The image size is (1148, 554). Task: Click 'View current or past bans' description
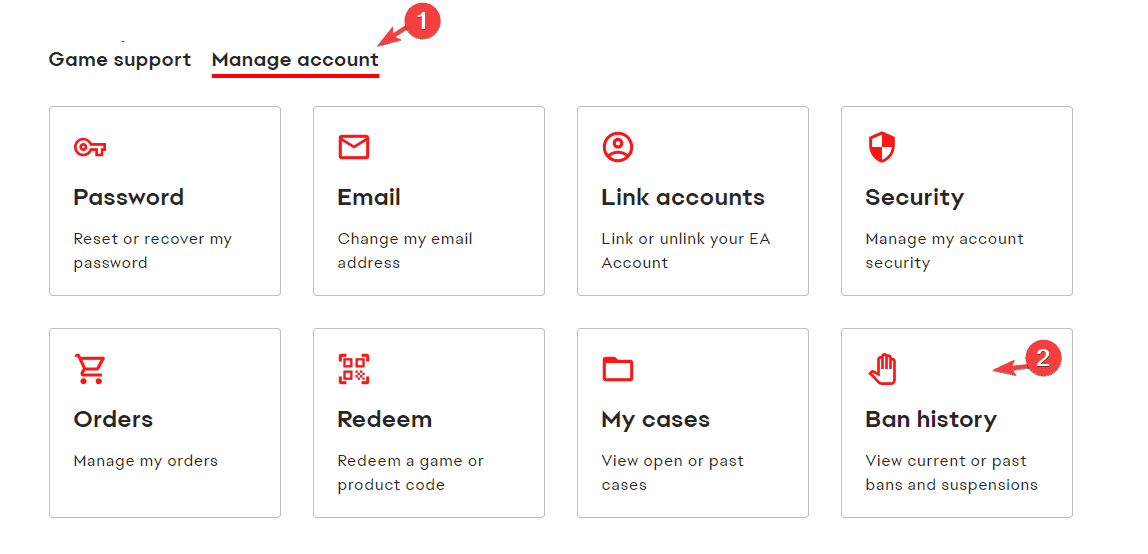click(x=951, y=473)
